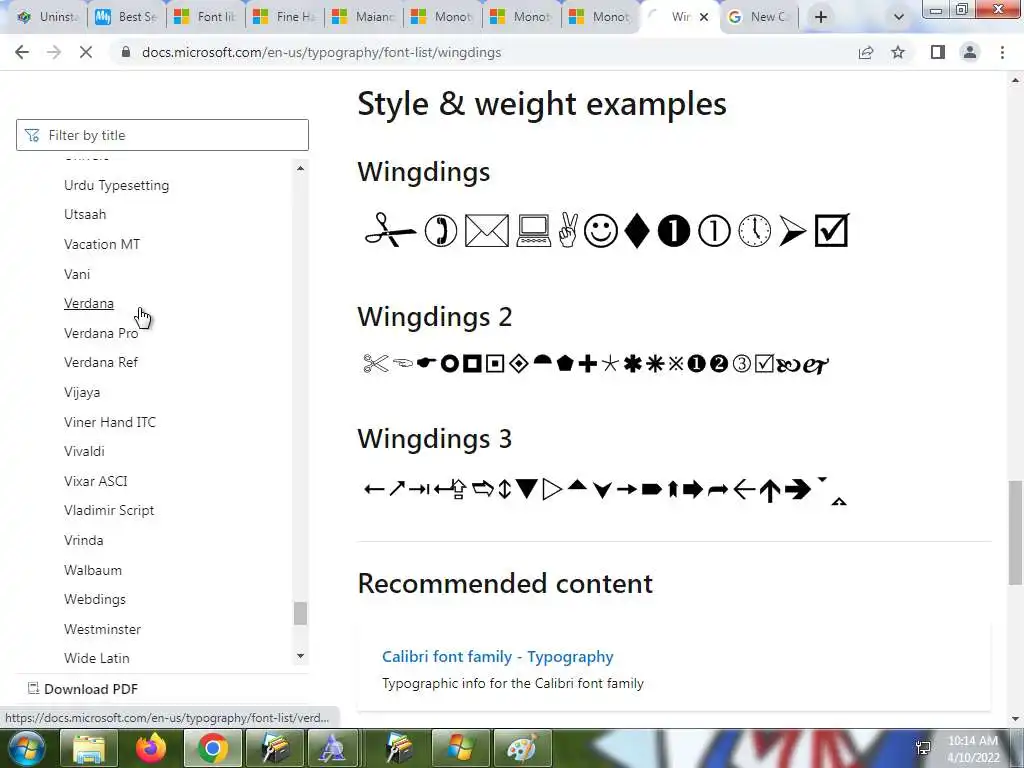Screen dimensions: 1024x768
Task: Open Calibri font family - Typography link
Action: click(498, 657)
